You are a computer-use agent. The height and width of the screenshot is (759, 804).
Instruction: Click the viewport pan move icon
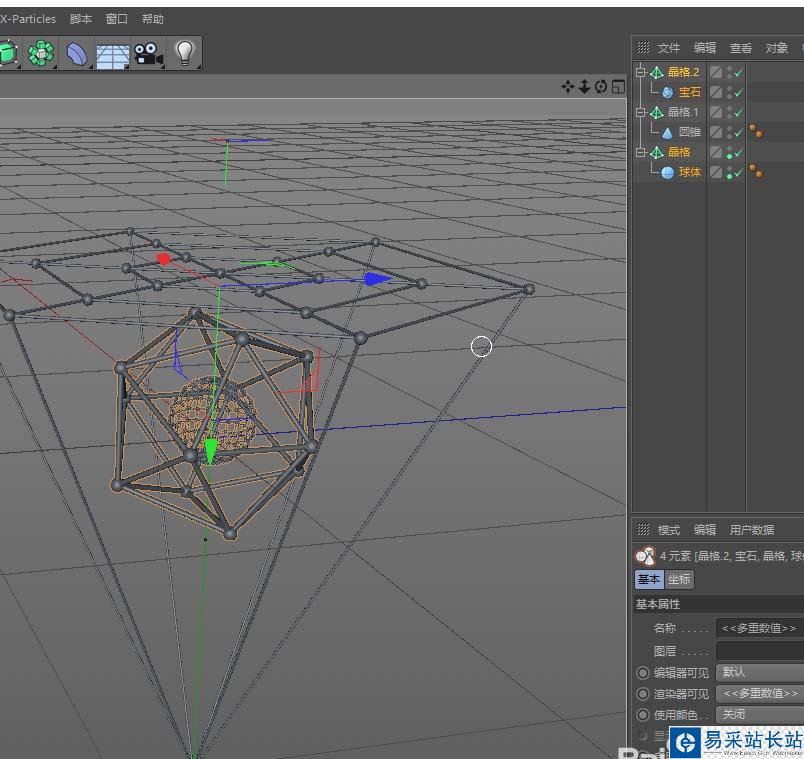tap(568, 87)
